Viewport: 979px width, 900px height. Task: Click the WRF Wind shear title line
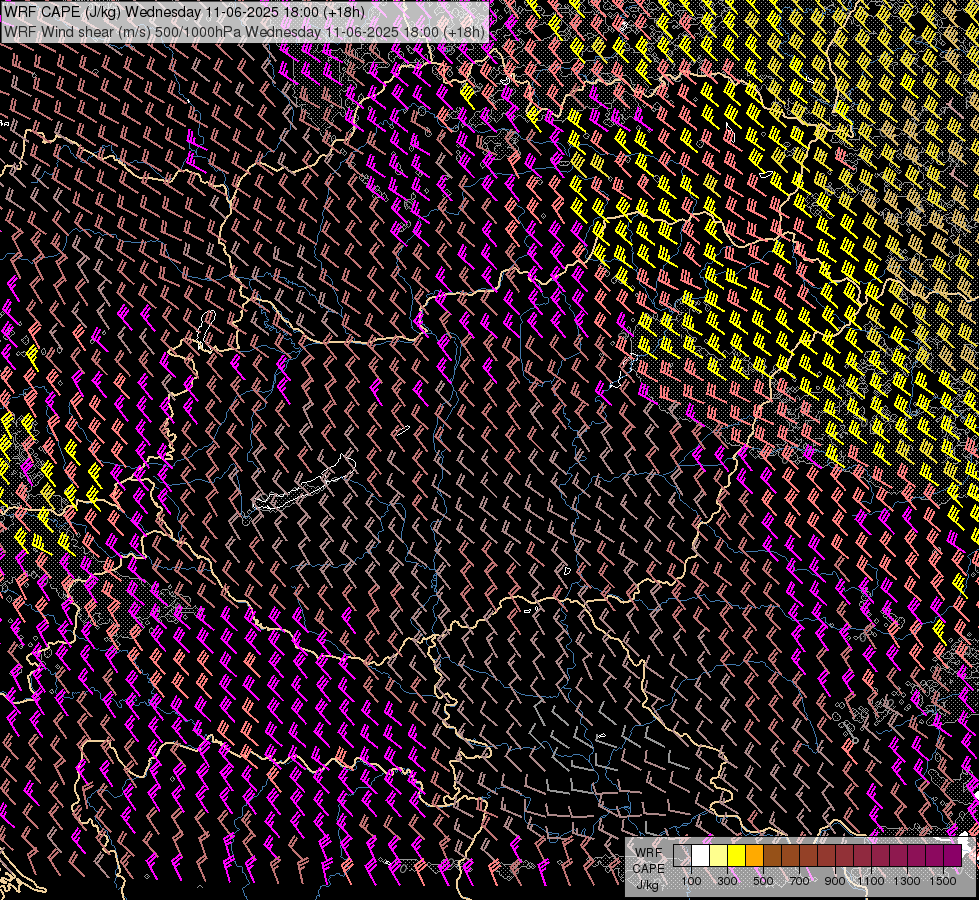(245, 32)
